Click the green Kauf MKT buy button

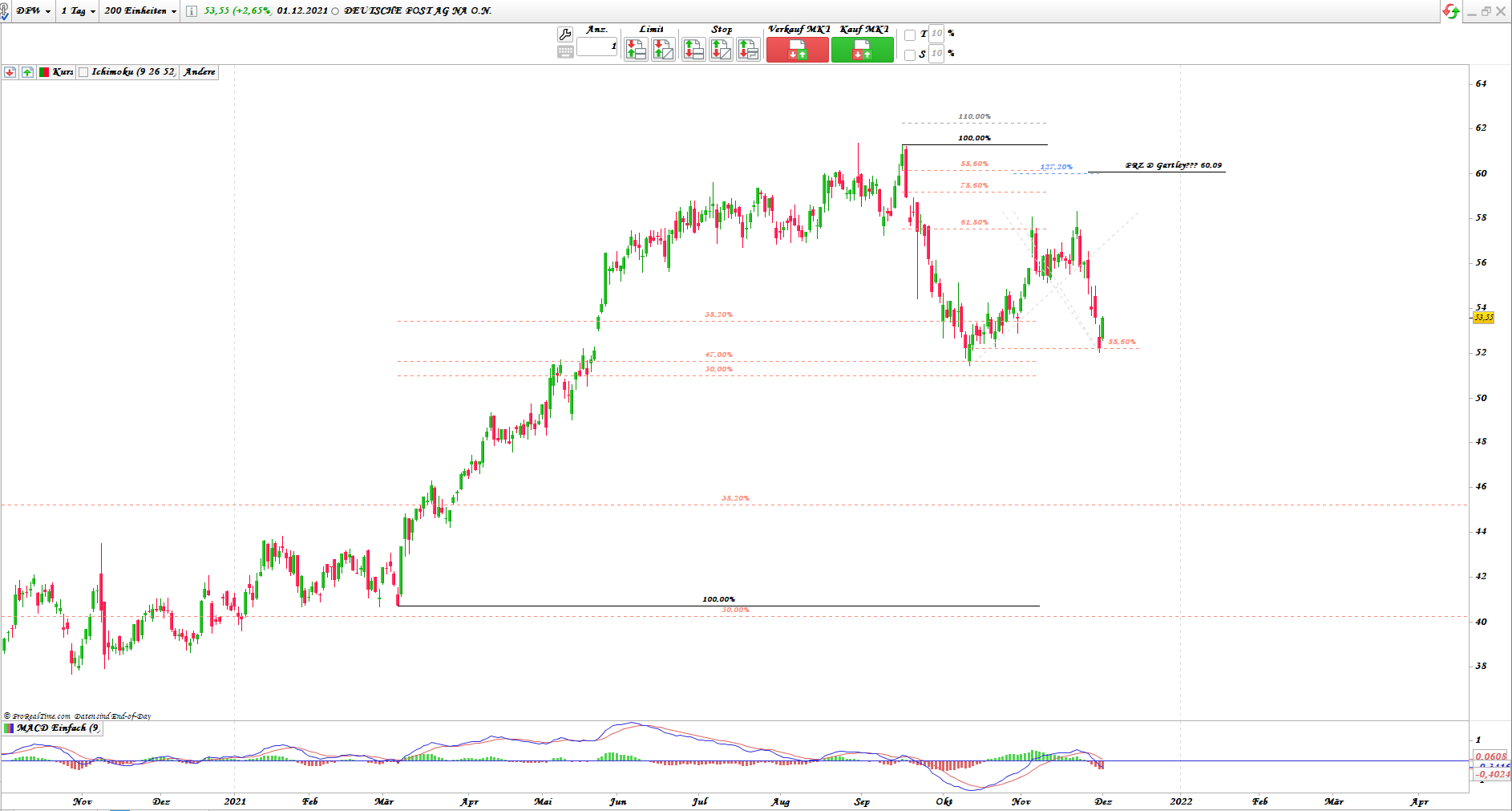click(x=863, y=50)
